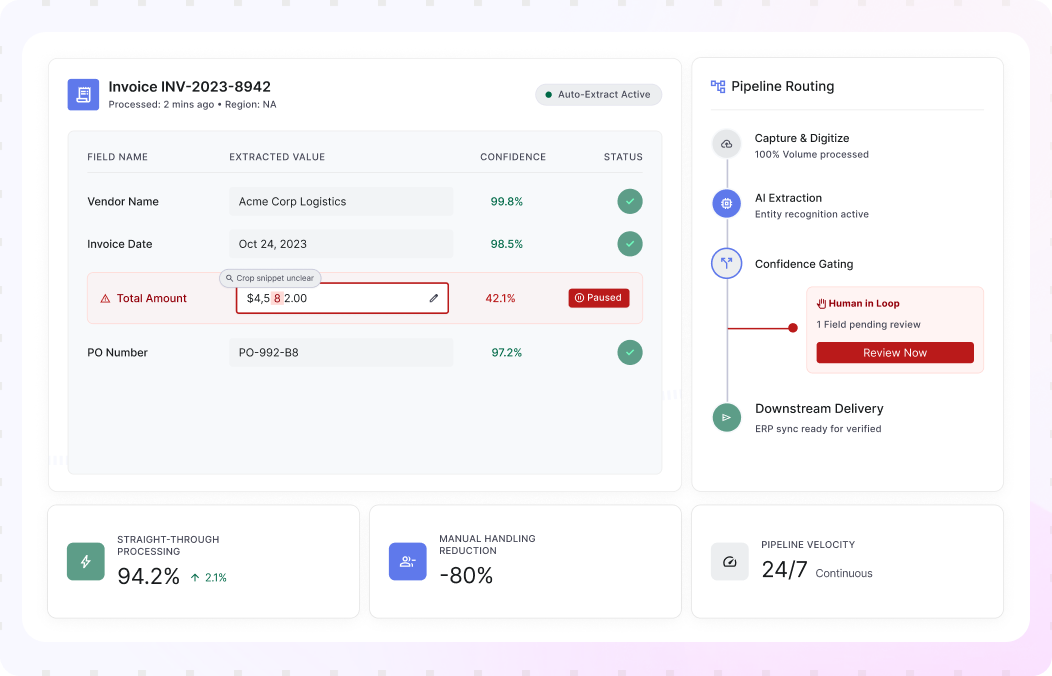Click the Straight-Through Processing lightning icon
Image resolution: width=1052 pixels, height=676 pixels.
pyautogui.click(x=86, y=561)
